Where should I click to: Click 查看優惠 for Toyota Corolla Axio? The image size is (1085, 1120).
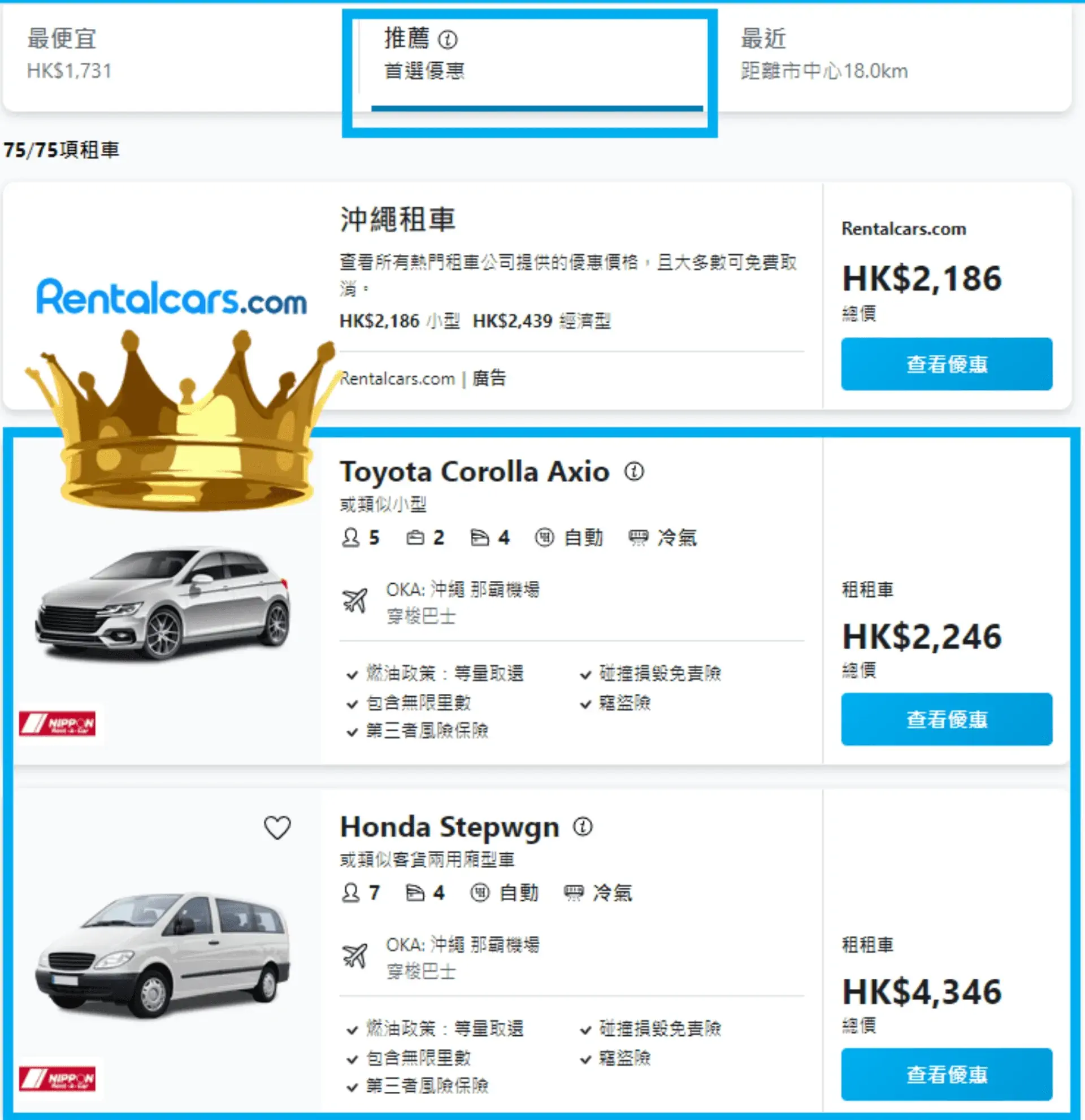[x=947, y=719]
